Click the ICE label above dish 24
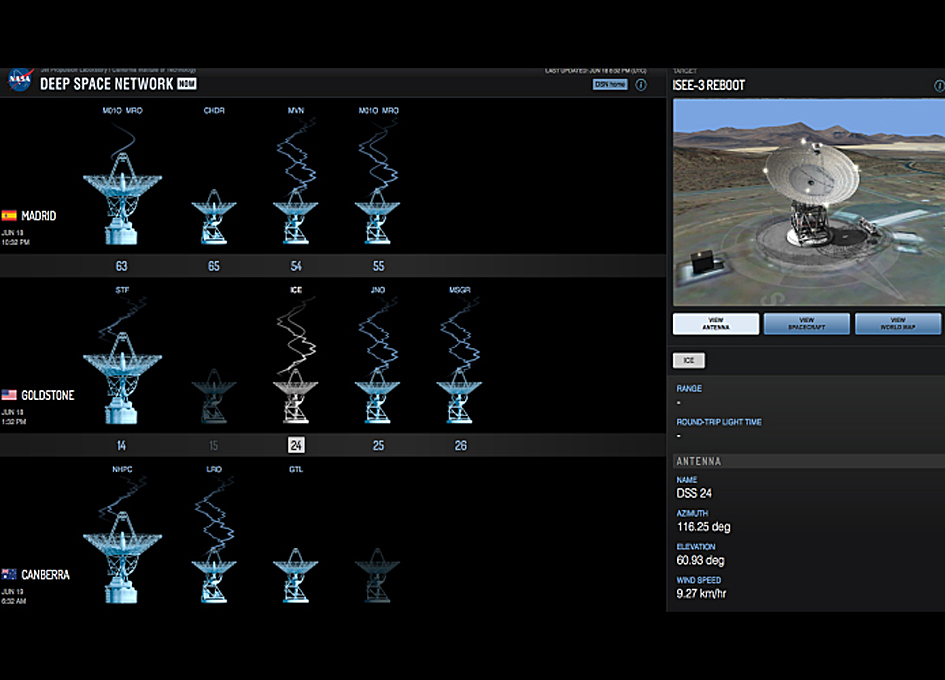The image size is (945, 680). [x=296, y=290]
